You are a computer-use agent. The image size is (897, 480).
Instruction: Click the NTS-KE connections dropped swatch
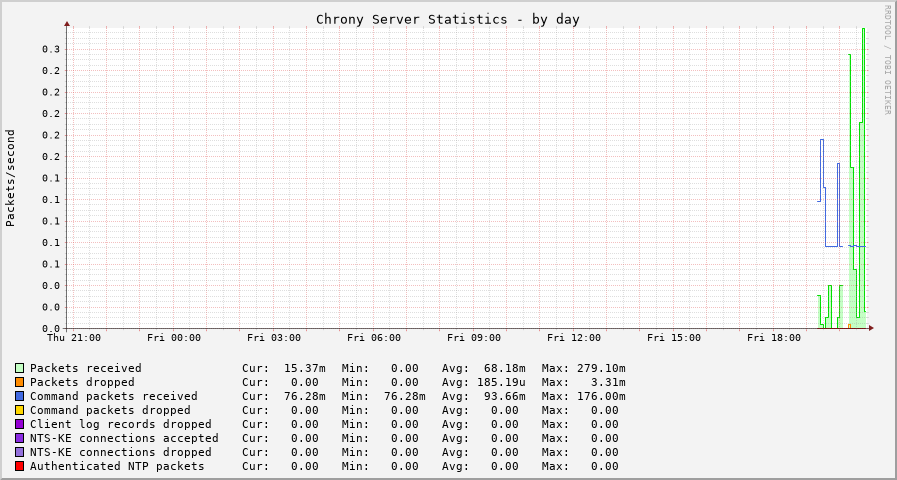(x=19, y=452)
